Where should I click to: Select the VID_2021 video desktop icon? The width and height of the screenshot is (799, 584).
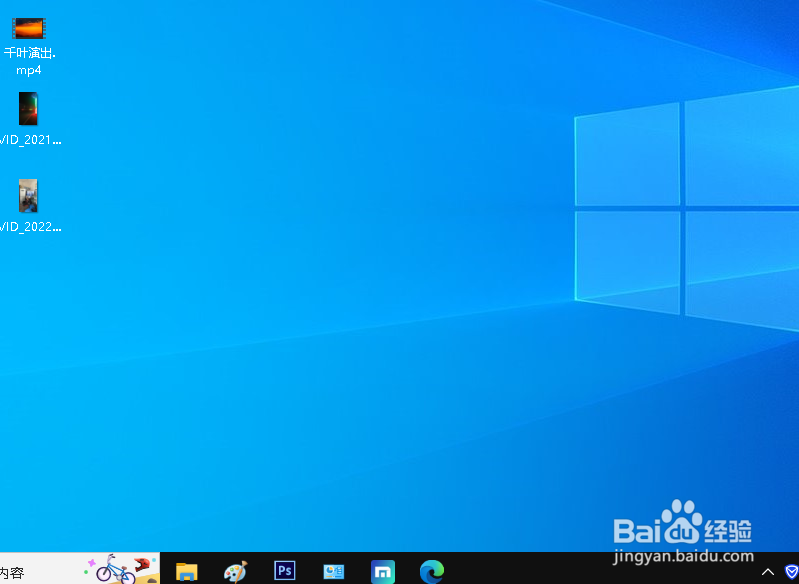point(28,109)
